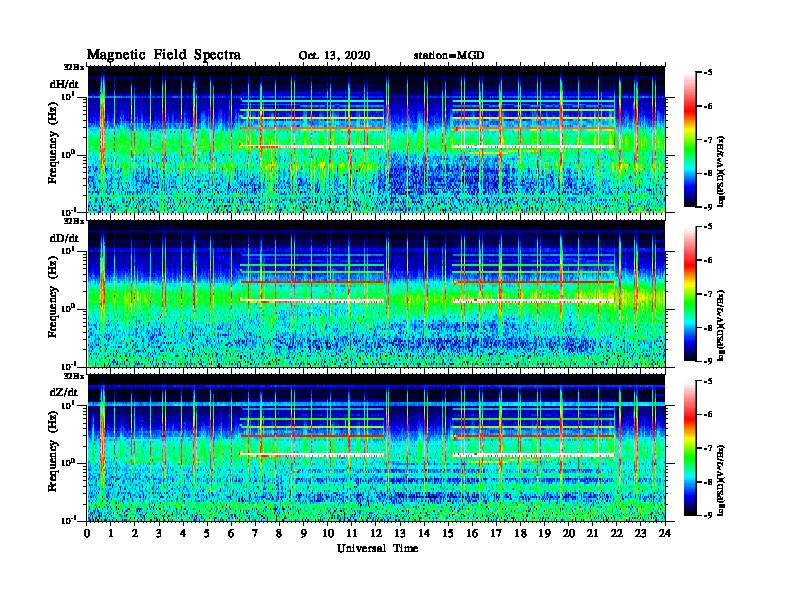Screen dimensions: 792x612
Task: Click the -6 value on dD/dt colorbar
Action: pos(708,261)
